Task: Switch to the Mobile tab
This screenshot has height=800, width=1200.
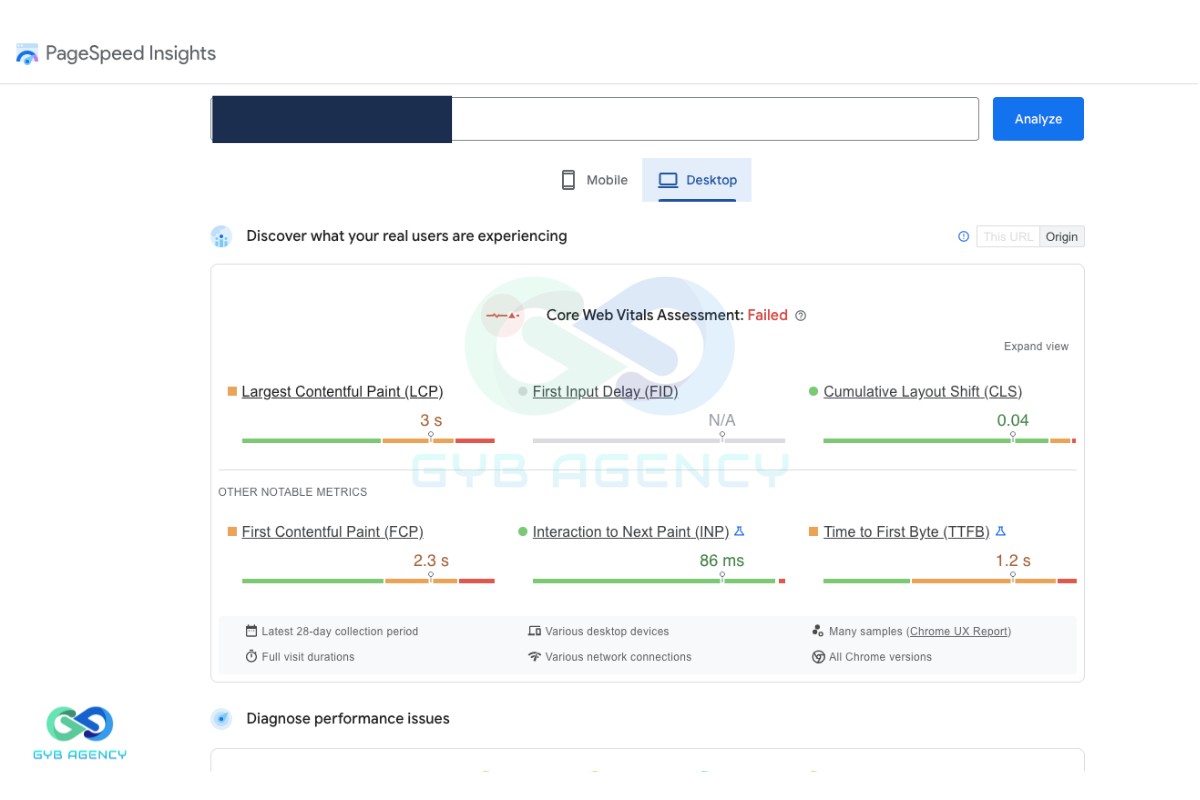Action: (595, 180)
